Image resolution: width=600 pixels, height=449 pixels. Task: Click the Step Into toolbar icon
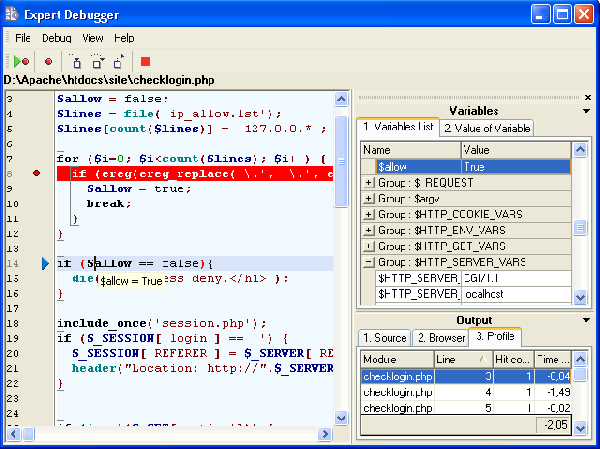[x=76, y=62]
